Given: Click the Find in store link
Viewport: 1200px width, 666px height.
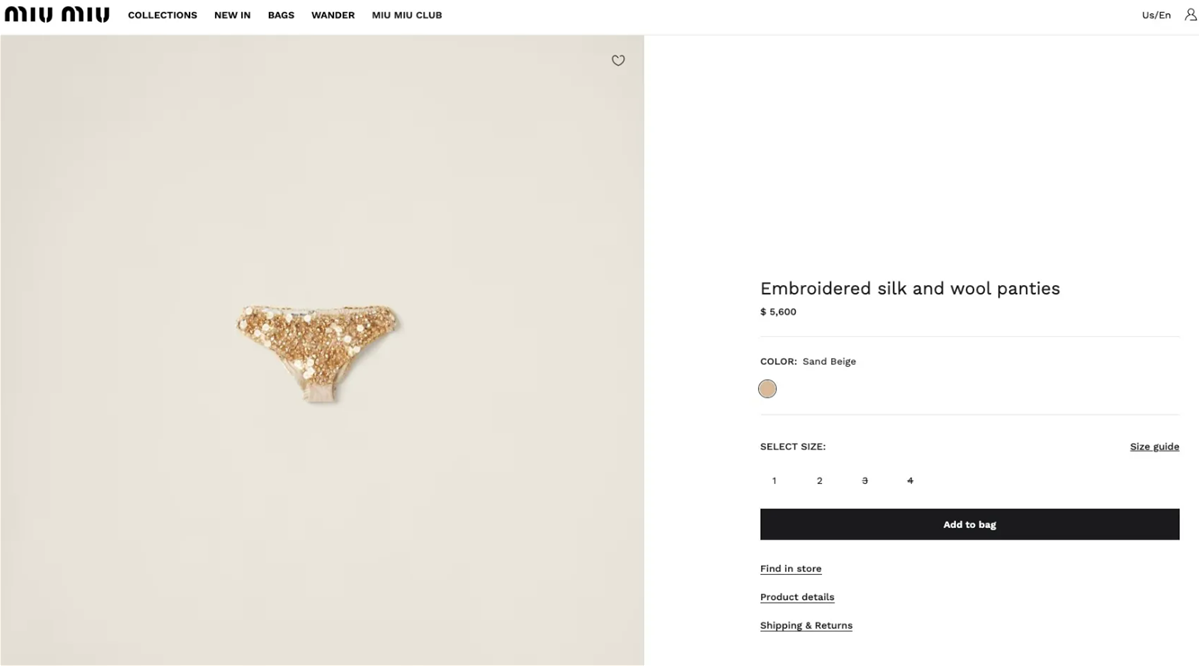Looking at the screenshot, I should [x=790, y=569].
